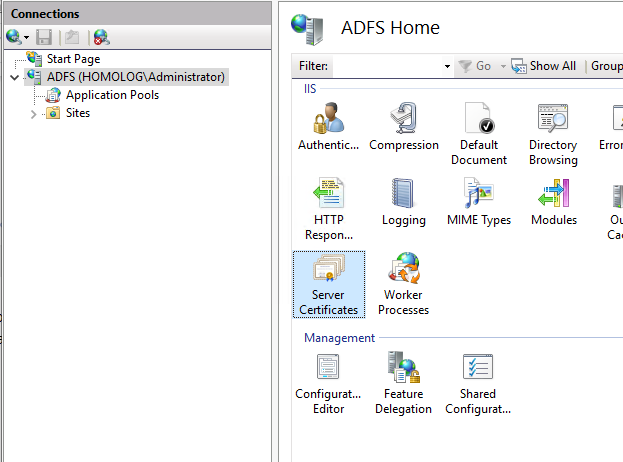Click the Group by label in filter bar
623x462 pixels.
coord(607,66)
